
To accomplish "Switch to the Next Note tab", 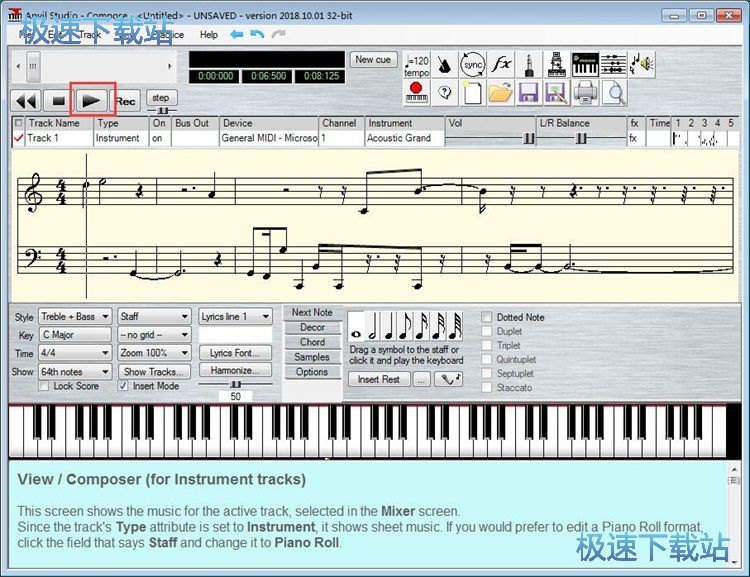I will (x=312, y=312).
